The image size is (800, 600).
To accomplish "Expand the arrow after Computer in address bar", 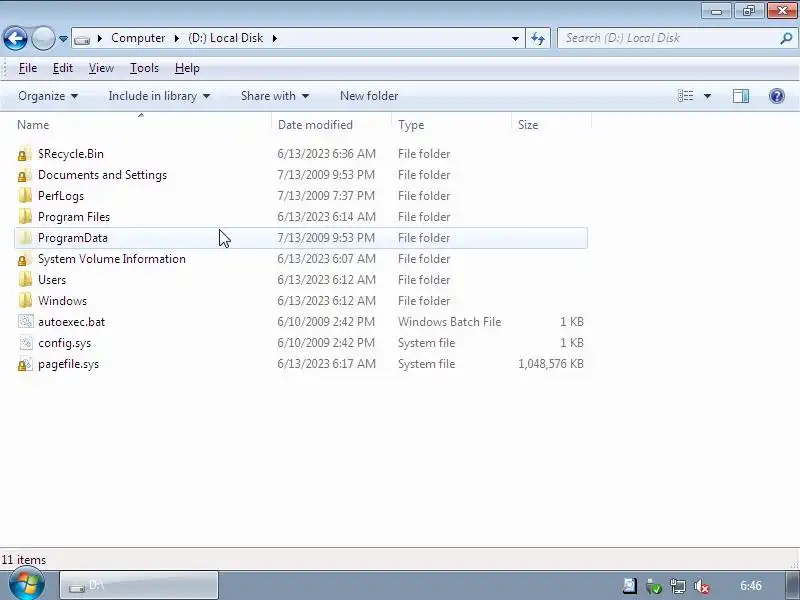I will click(x=177, y=38).
